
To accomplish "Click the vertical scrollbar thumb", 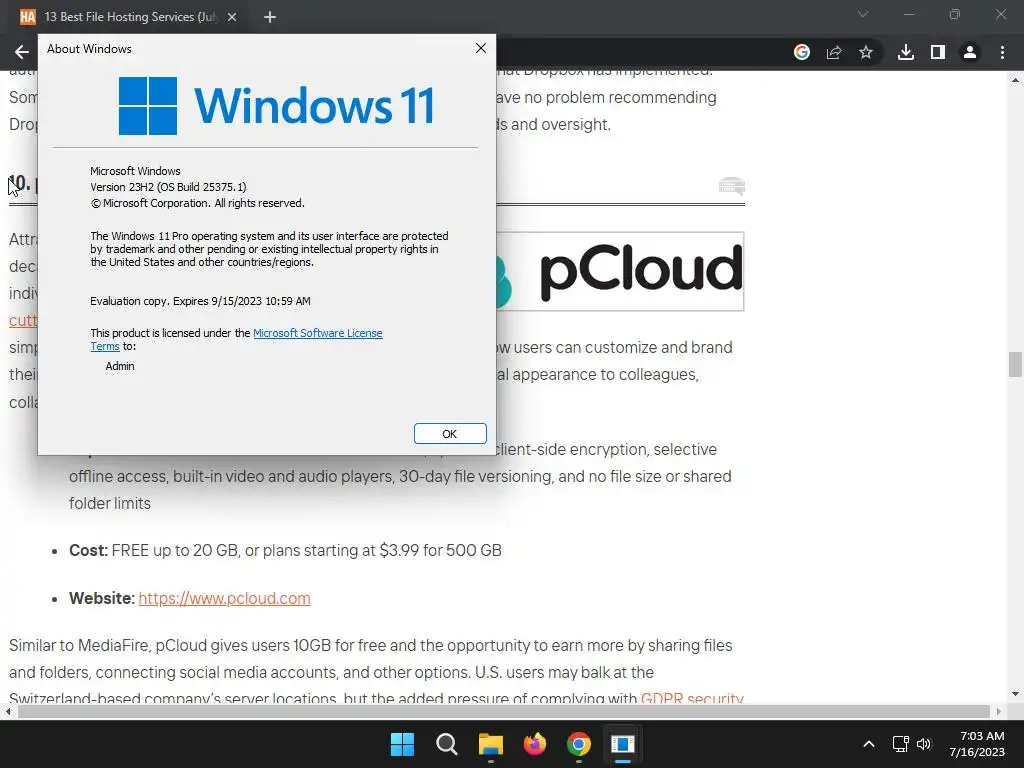I will click(x=1015, y=364).
